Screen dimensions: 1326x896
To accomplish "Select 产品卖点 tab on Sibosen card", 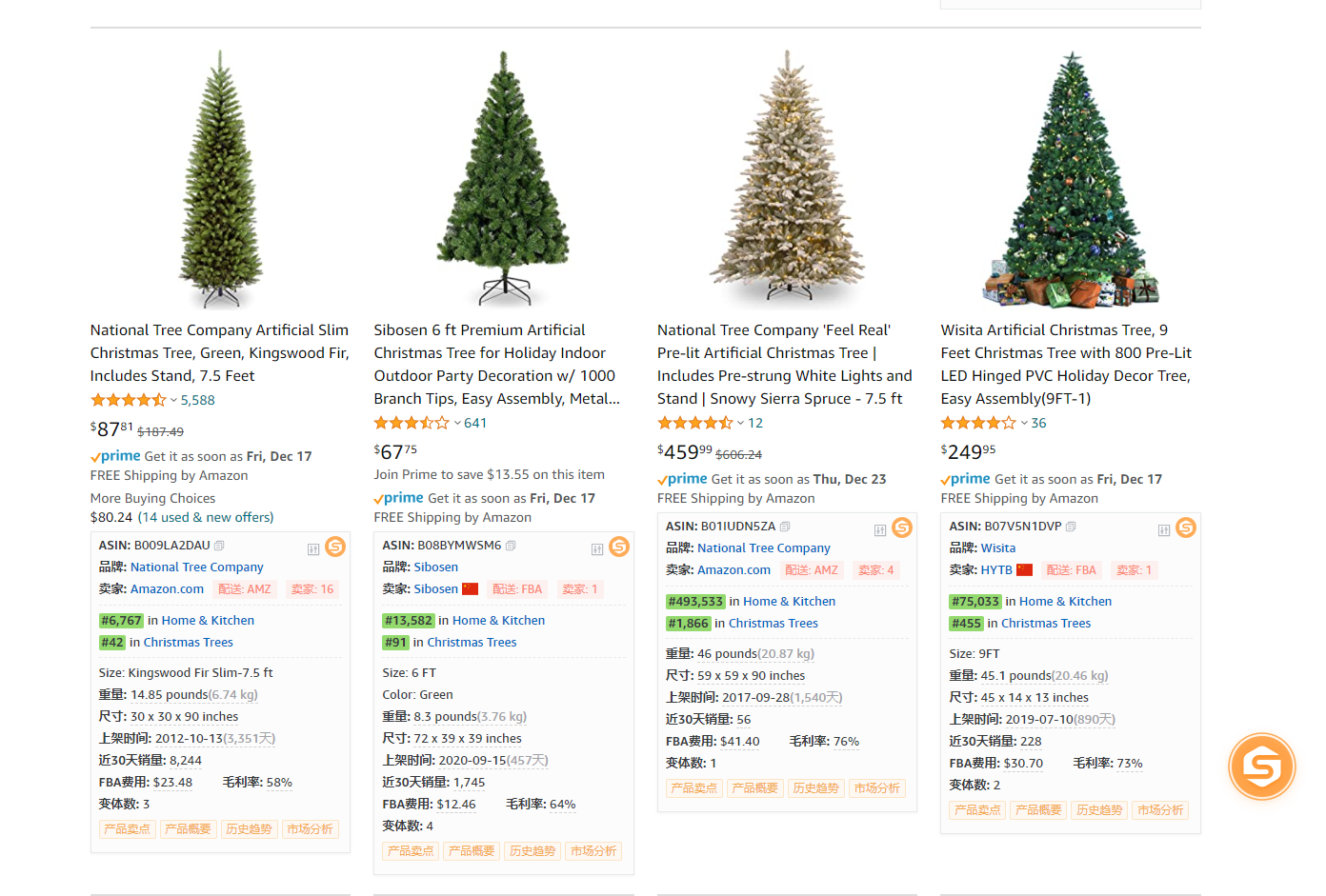I will pos(411,851).
